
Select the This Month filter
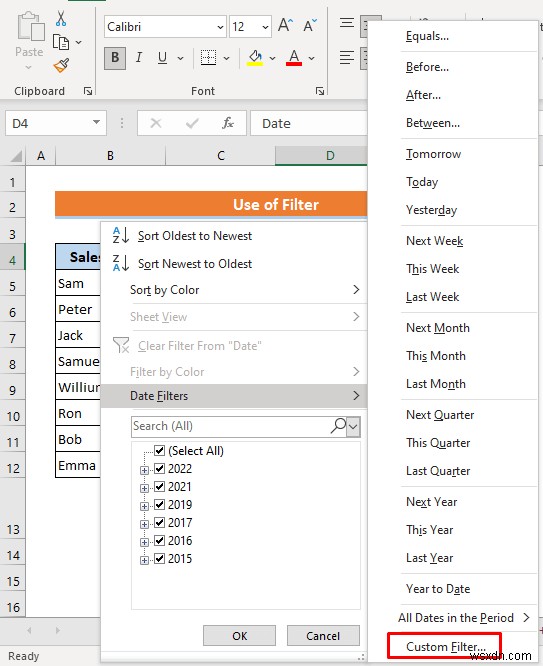click(436, 356)
